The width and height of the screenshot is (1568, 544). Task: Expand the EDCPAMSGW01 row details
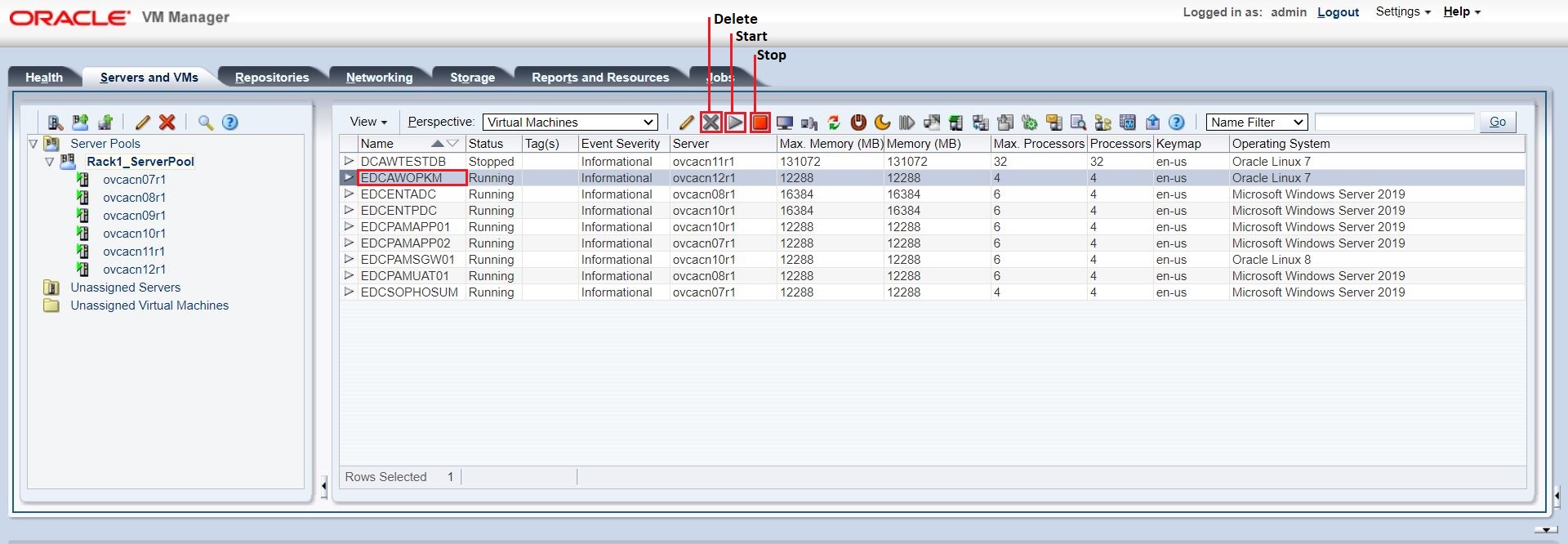[349, 259]
